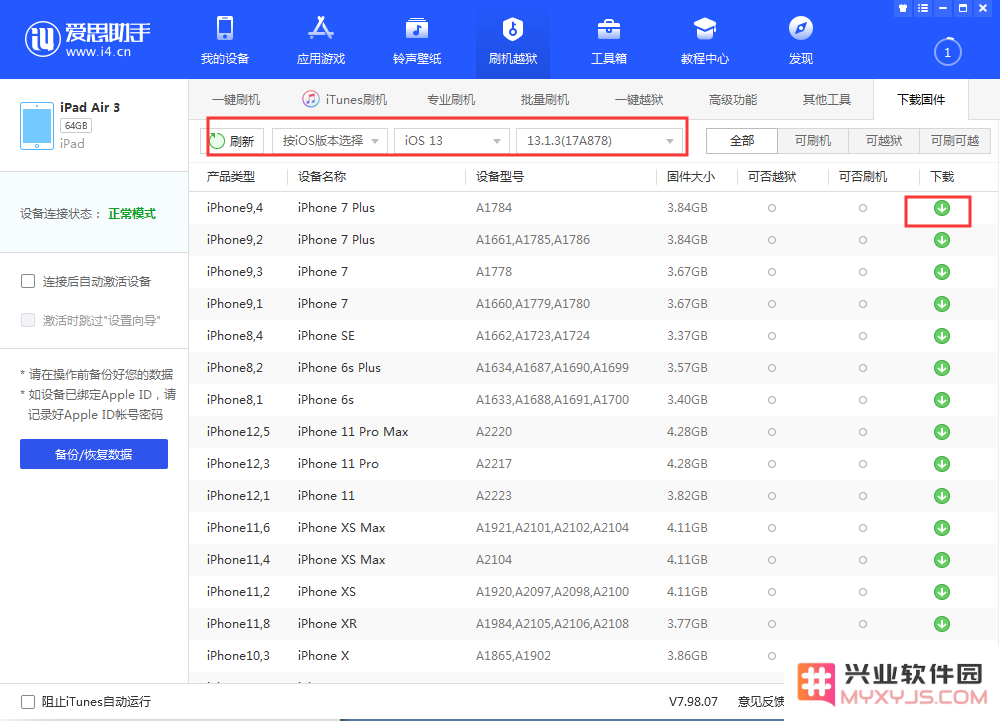This screenshot has height=721, width=1000.
Task: Switch to 一键刷机 tab
Action: click(236, 99)
